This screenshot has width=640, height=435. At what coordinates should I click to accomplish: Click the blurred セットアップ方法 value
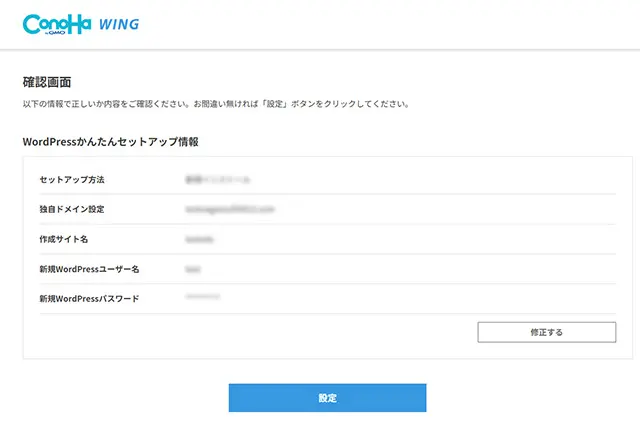point(218,180)
